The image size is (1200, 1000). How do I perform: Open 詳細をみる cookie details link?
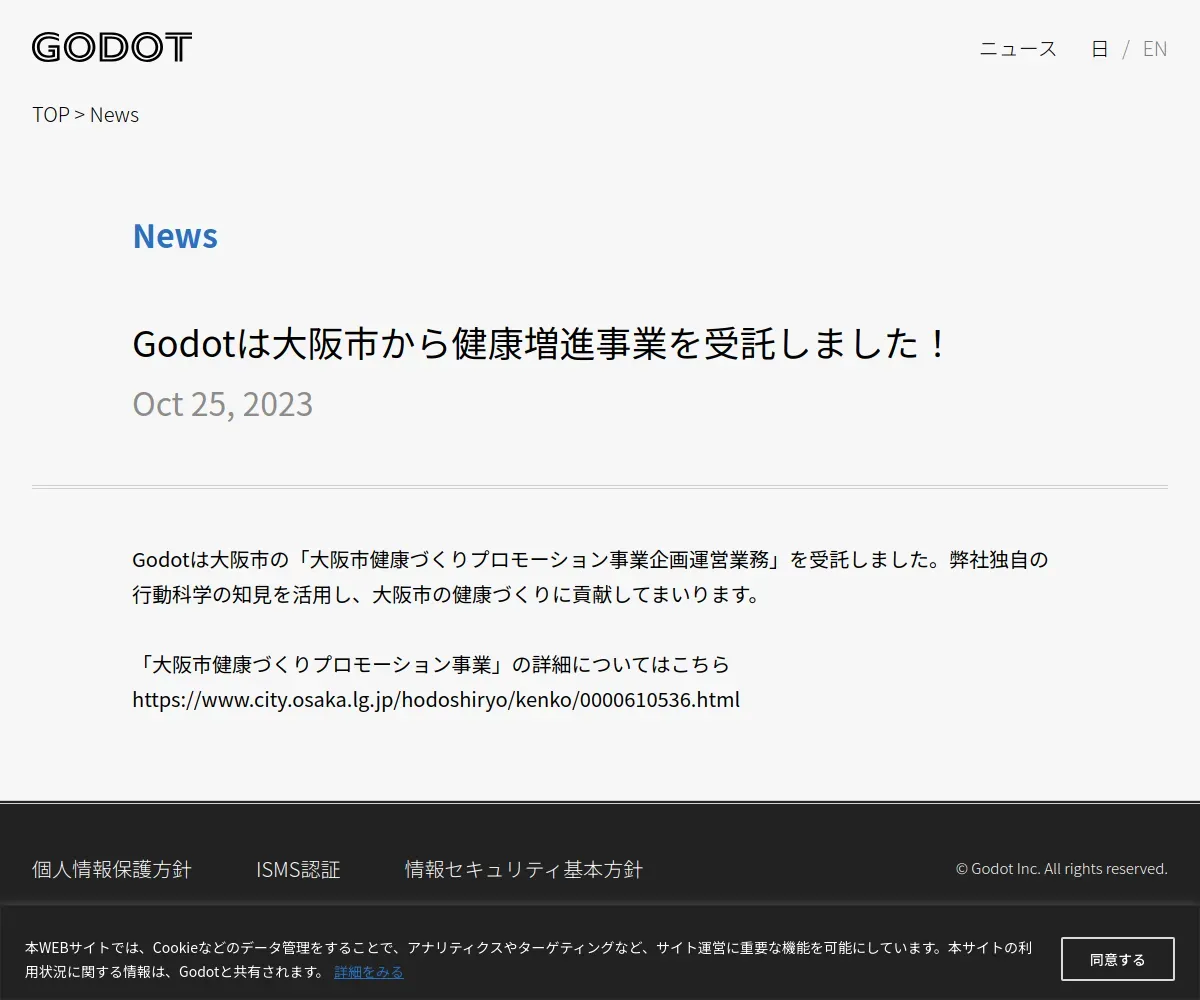pos(369,972)
